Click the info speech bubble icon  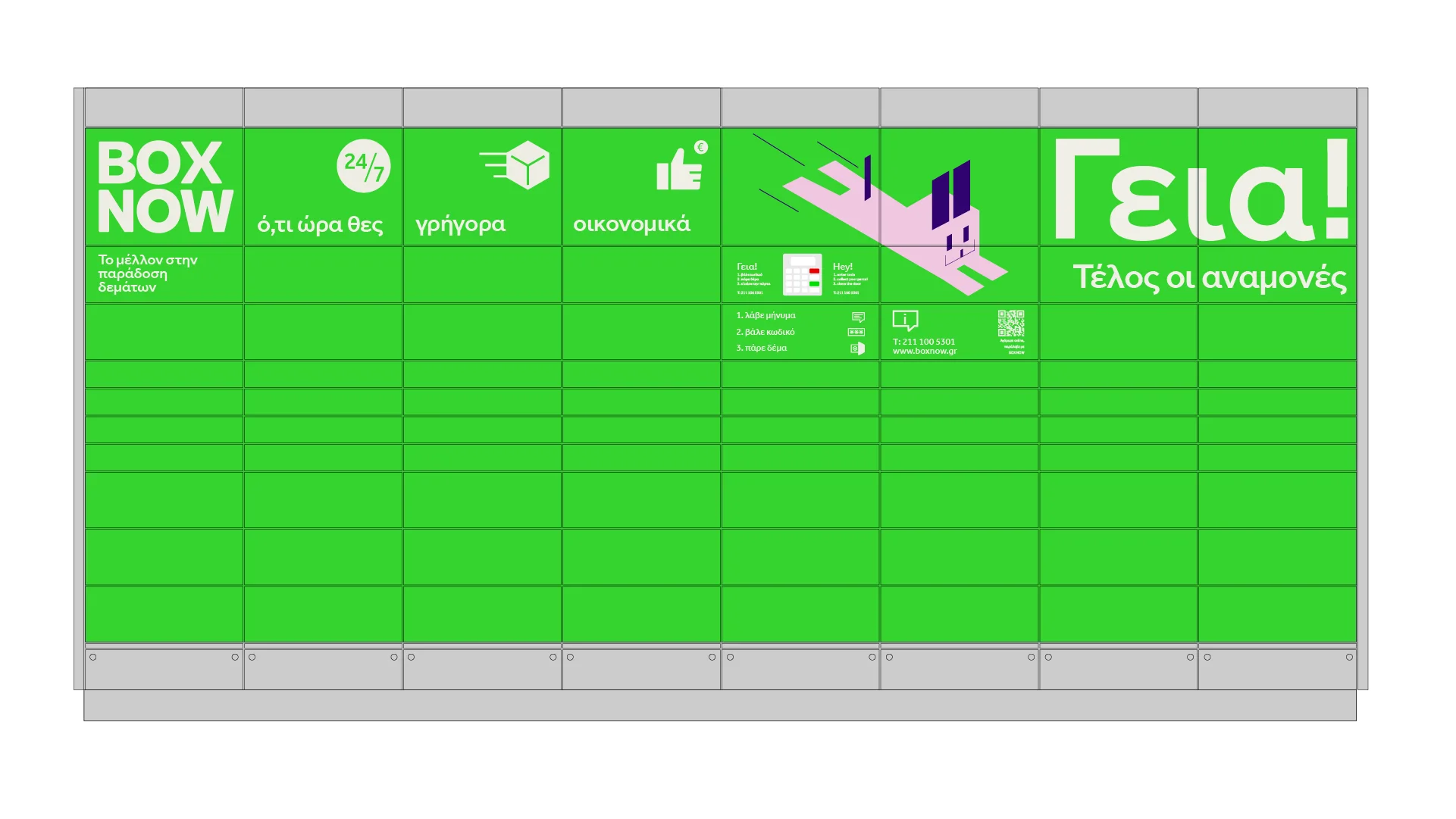[x=905, y=320]
